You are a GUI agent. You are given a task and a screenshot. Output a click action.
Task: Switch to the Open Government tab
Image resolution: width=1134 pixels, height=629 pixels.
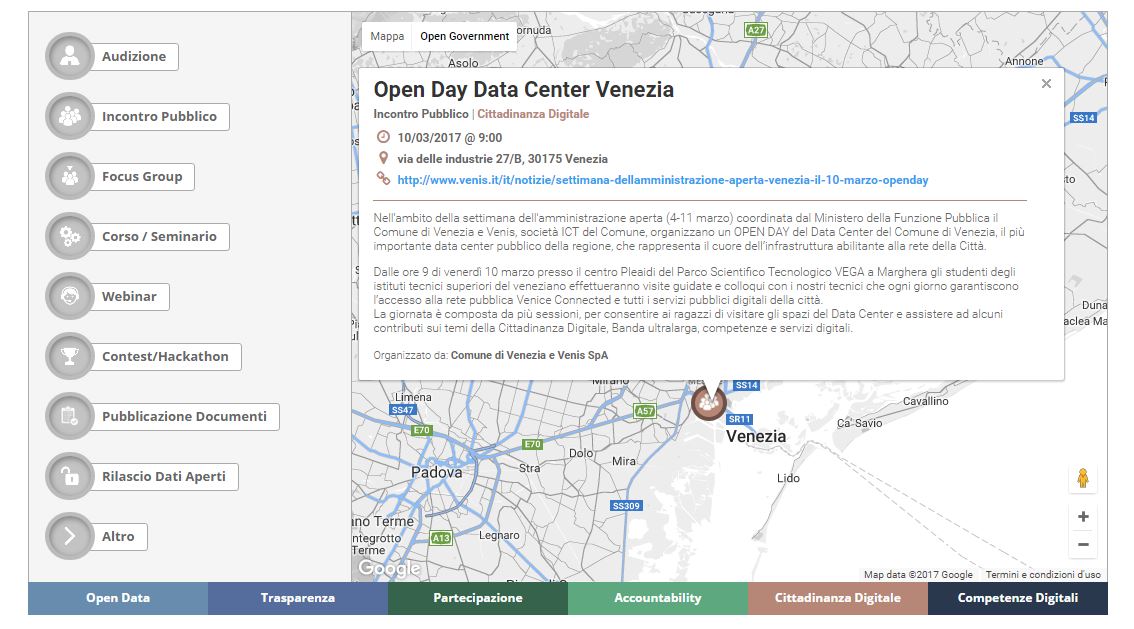(x=465, y=36)
